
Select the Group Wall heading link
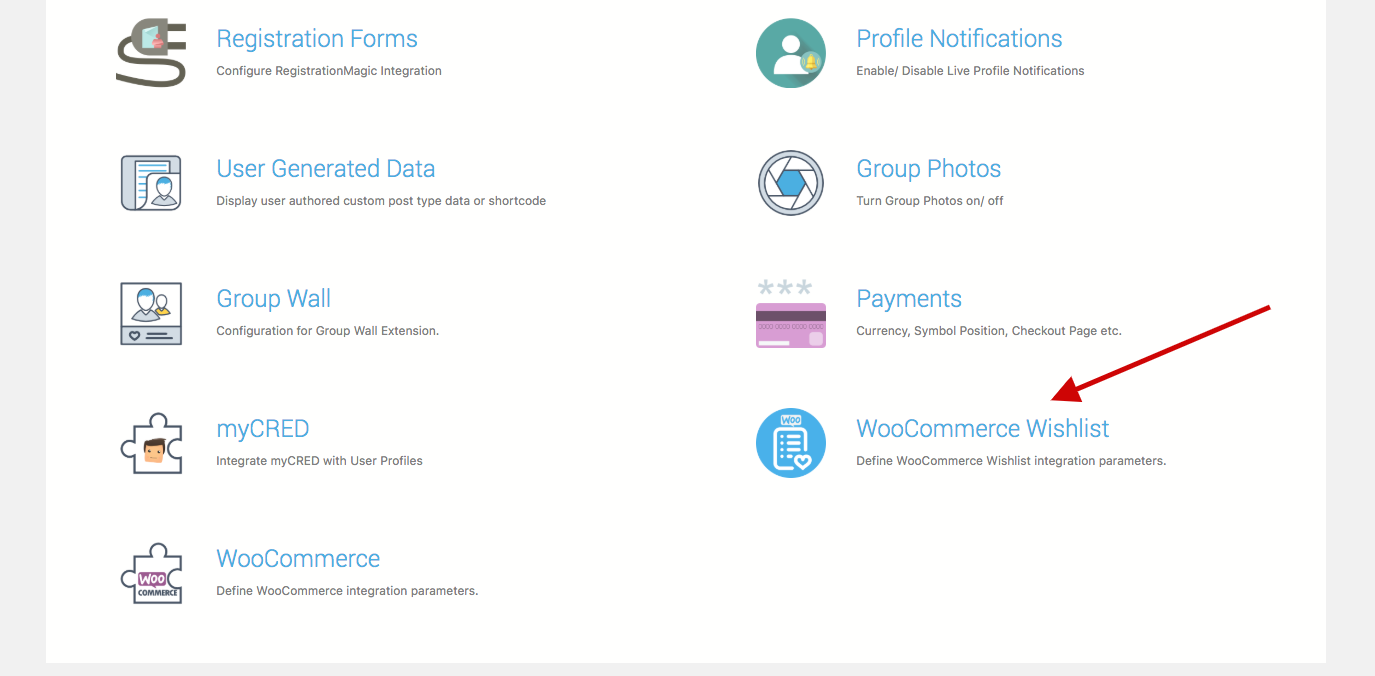pyautogui.click(x=273, y=299)
